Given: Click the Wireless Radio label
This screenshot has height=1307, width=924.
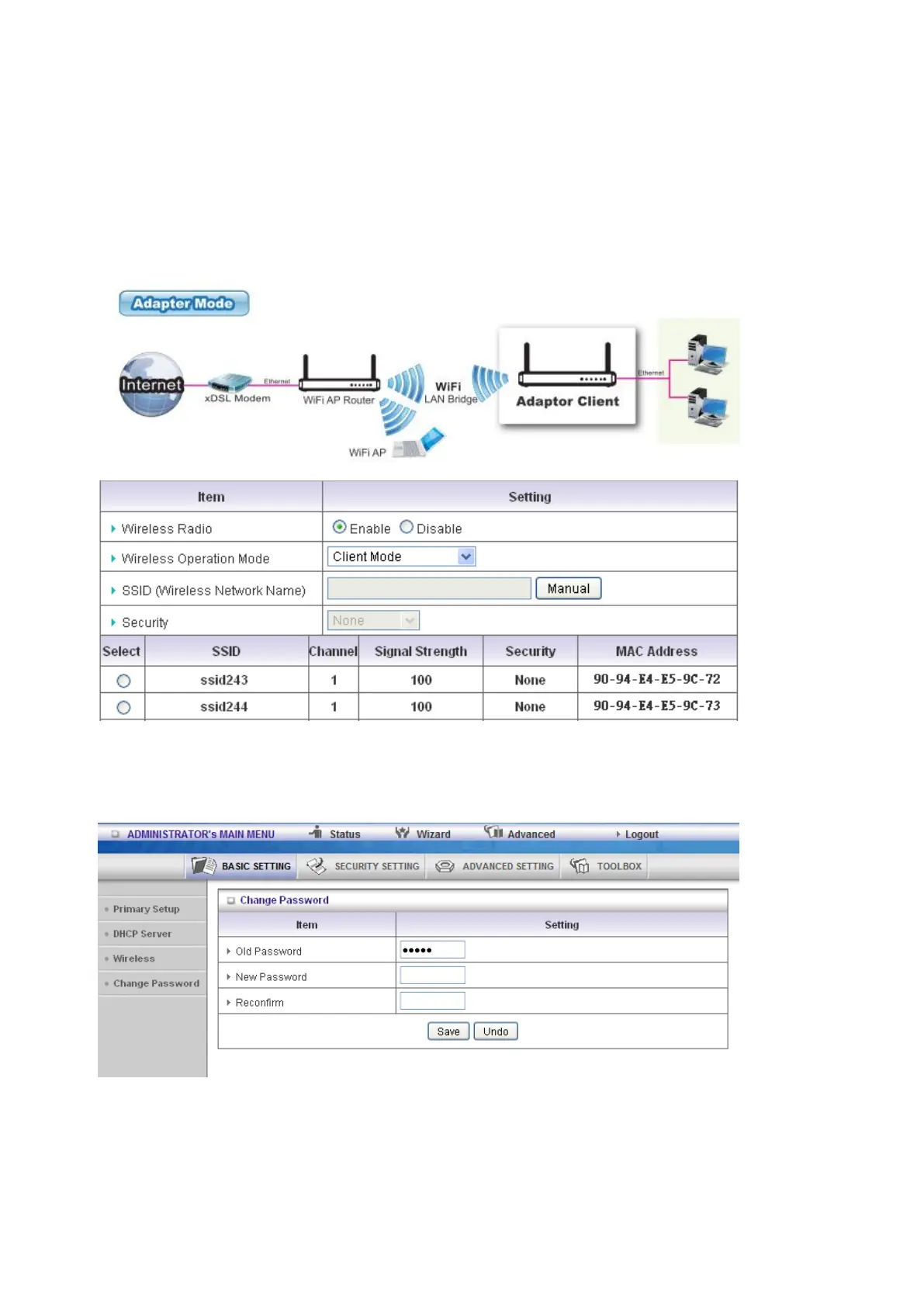Looking at the screenshot, I should point(167,529).
